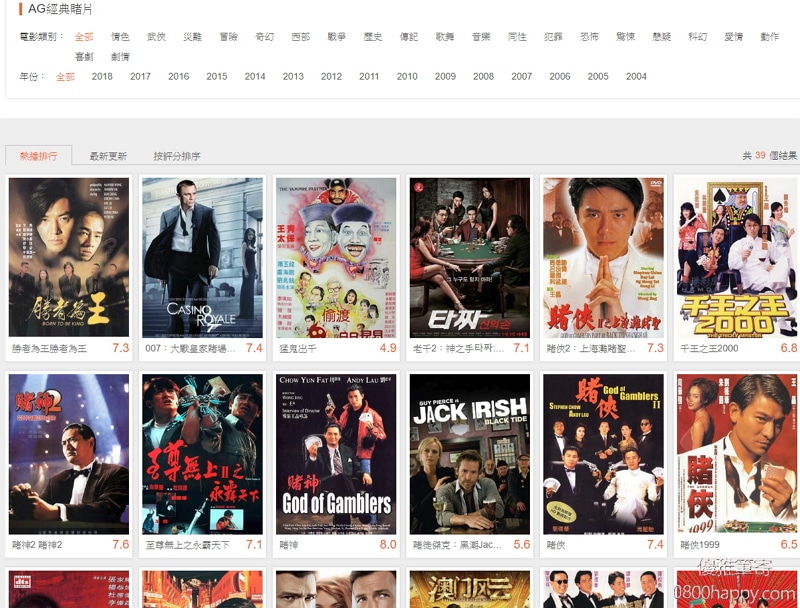Viewport: 800px width, 608px height.
Task: Select the 恐怖 genre
Action: tap(589, 37)
